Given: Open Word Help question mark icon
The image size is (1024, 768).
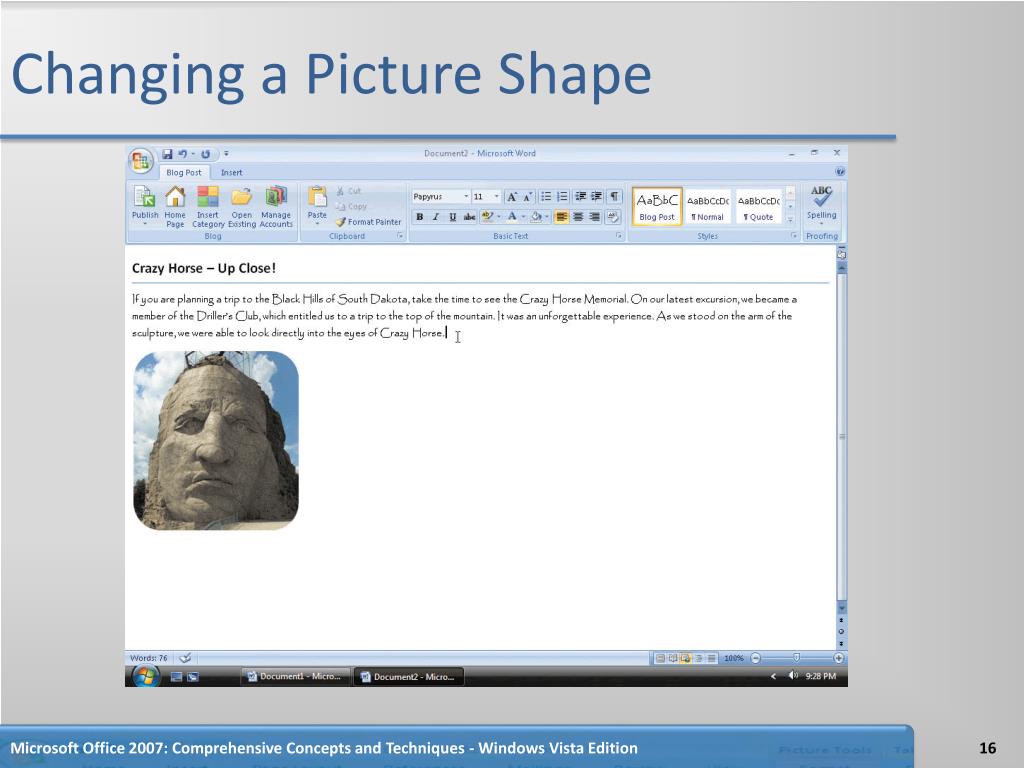Looking at the screenshot, I should tap(840, 172).
